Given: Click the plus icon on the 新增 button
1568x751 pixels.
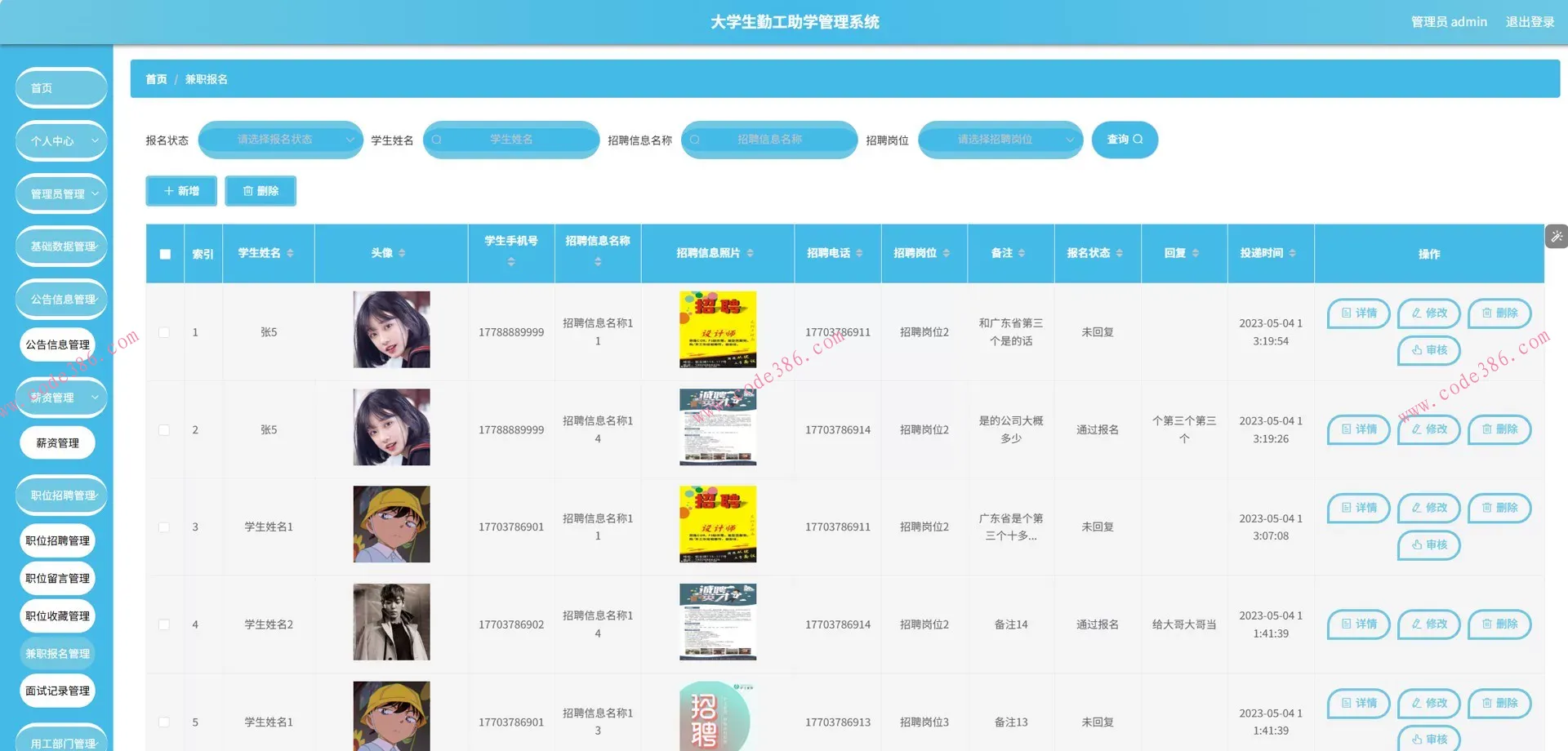Looking at the screenshot, I should (170, 190).
